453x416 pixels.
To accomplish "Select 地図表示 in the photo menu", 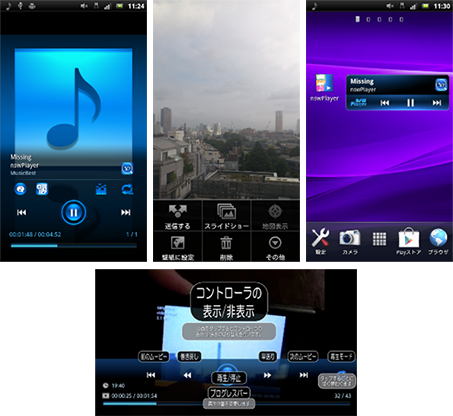I will click(x=275, y=216).
